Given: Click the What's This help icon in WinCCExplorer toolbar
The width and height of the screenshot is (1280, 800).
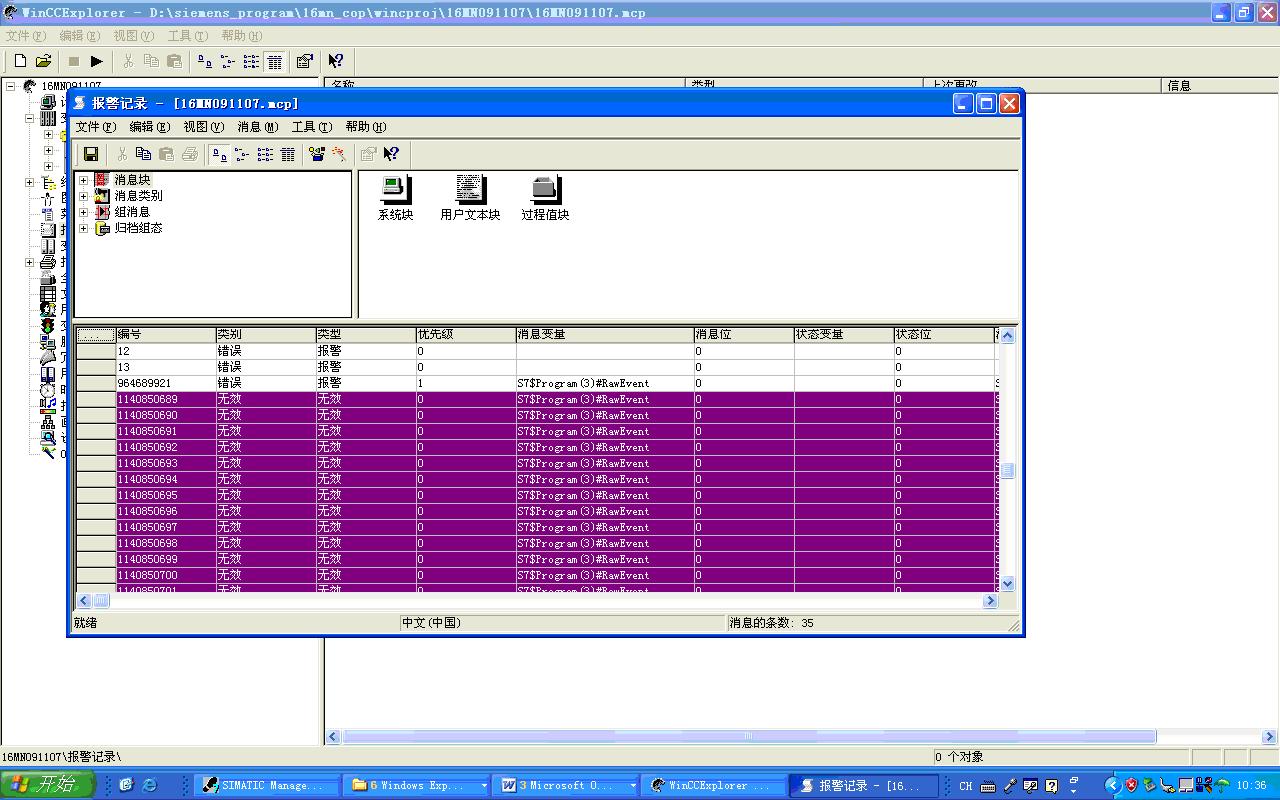Looking at the screenshot, I should point(336,61).
